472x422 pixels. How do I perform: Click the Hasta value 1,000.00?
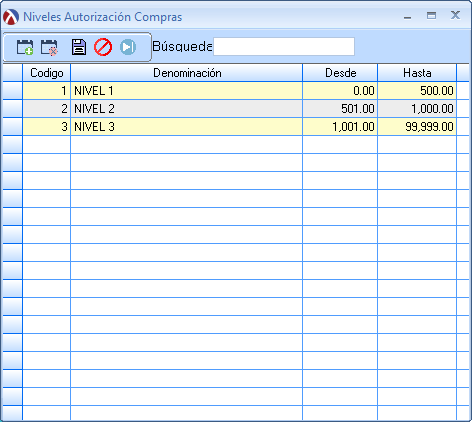[417, 109]
